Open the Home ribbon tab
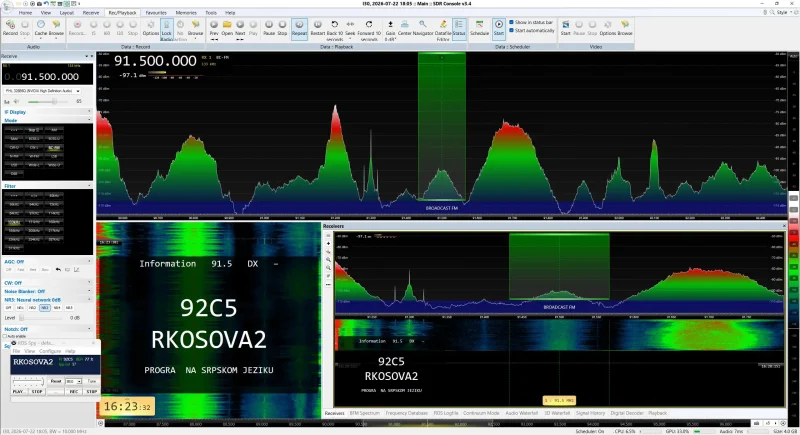 click(26, 13)
